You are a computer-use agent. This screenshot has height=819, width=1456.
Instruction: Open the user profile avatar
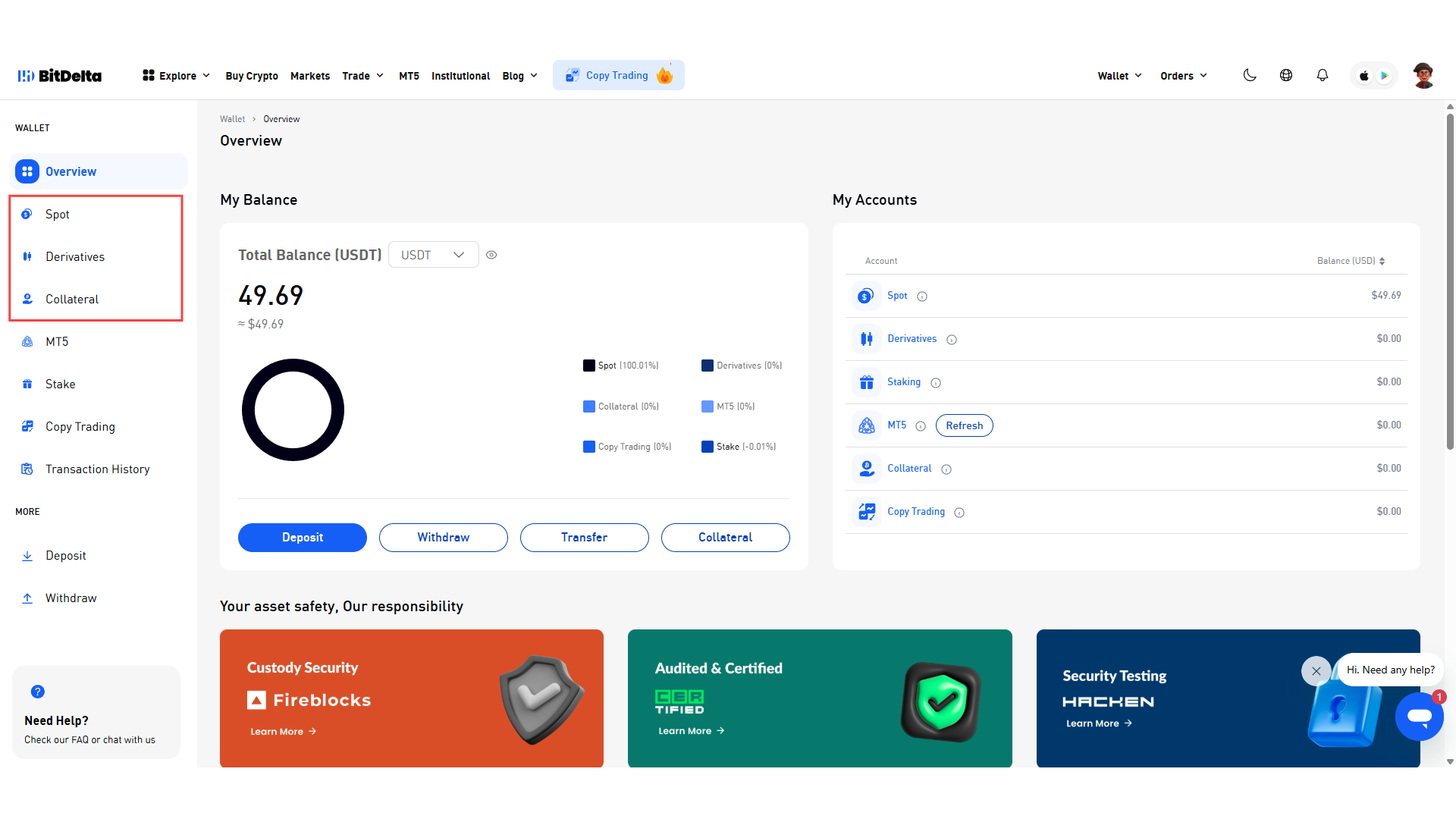tap(1423, 76)
